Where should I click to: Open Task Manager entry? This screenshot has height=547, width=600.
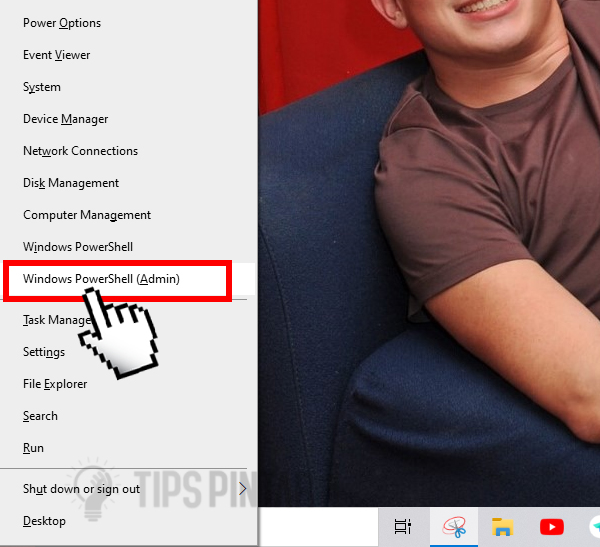128,320
